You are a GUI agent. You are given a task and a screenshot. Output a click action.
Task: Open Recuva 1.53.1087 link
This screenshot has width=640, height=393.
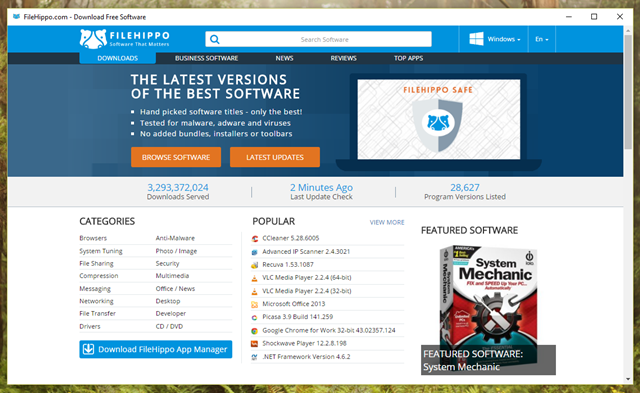(288, 264)
